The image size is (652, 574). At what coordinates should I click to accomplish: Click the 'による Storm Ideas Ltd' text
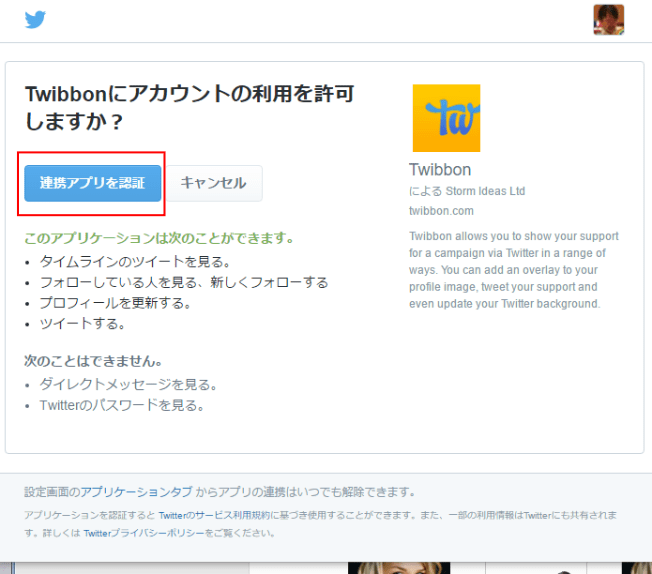[467, 191]
